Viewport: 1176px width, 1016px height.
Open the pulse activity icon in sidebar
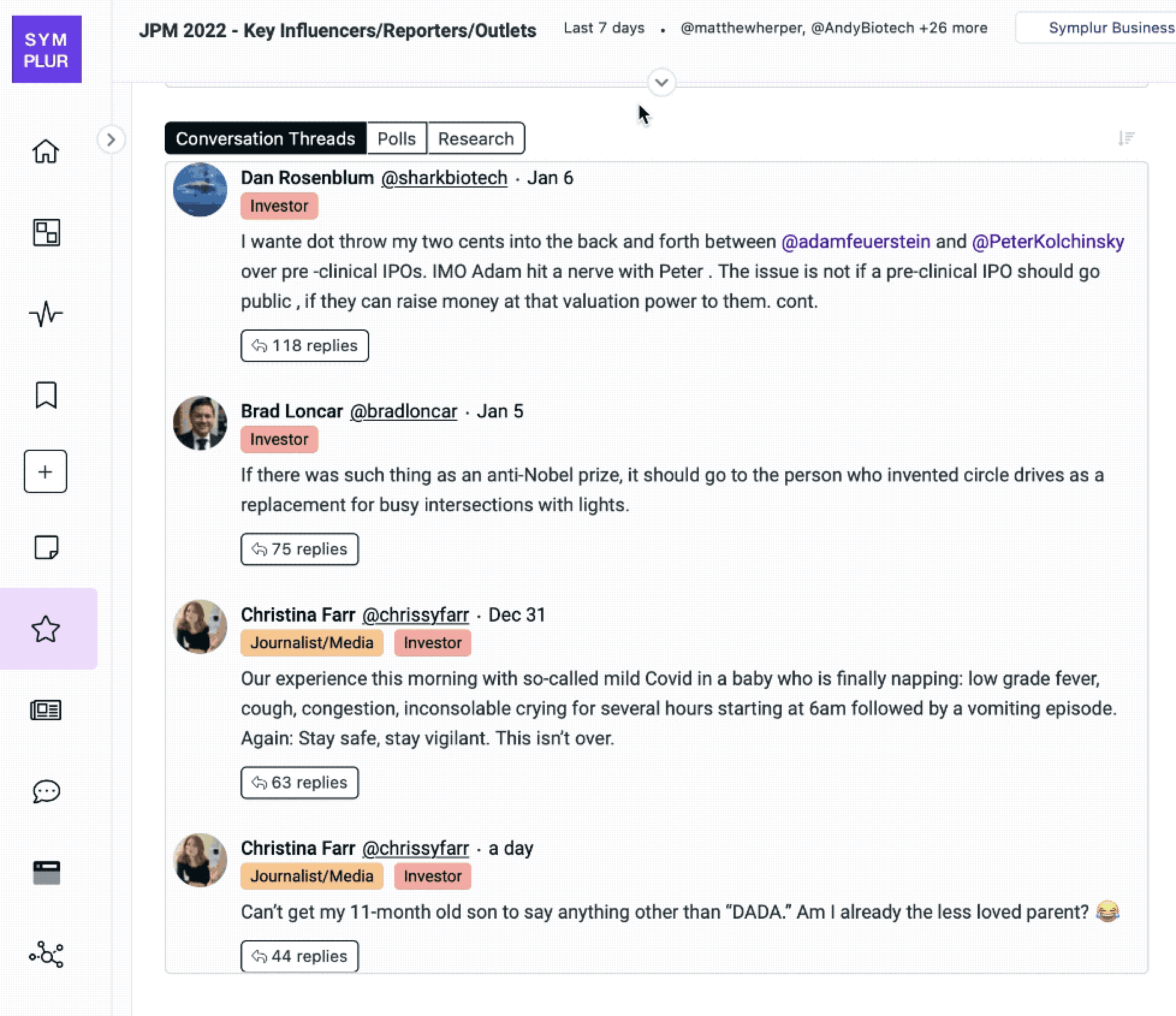coord(46,314)
